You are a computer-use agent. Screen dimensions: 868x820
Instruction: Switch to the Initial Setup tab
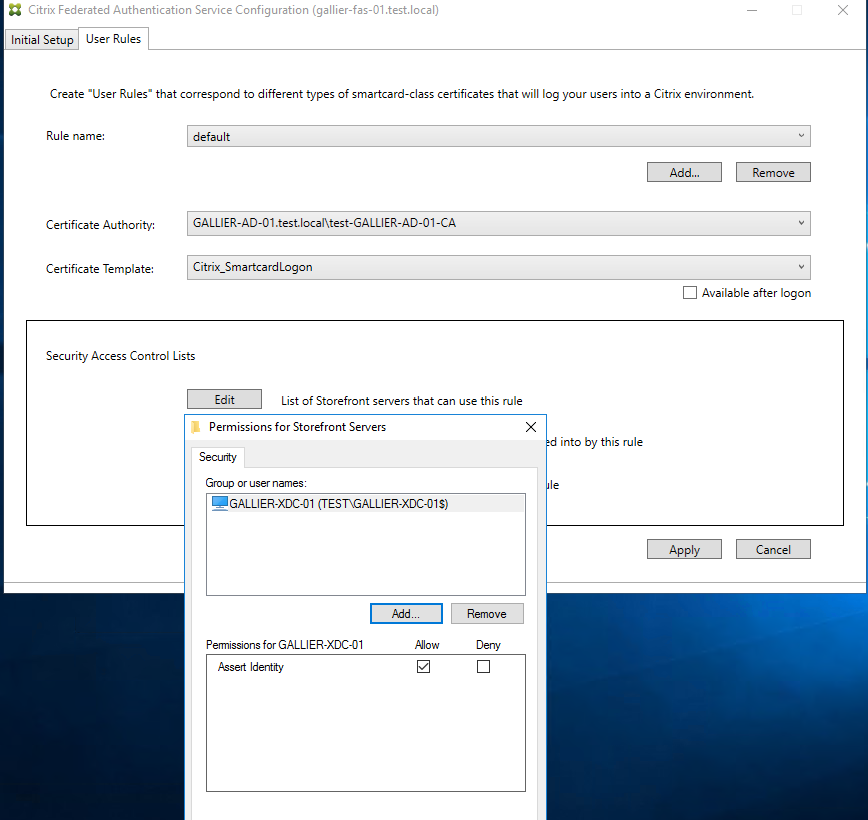point(42,40)
